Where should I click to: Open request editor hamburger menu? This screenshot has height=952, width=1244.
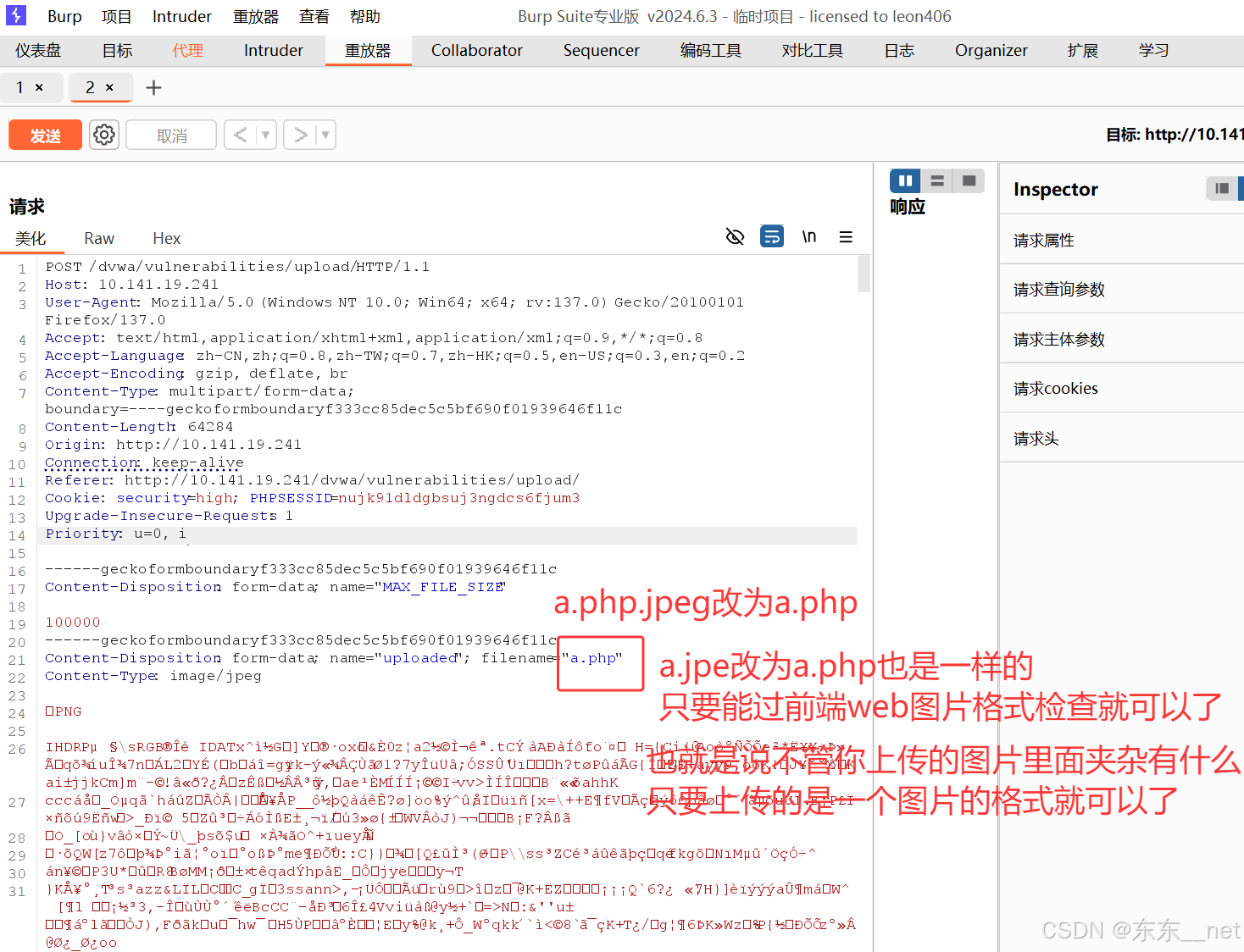coord(846,237)
